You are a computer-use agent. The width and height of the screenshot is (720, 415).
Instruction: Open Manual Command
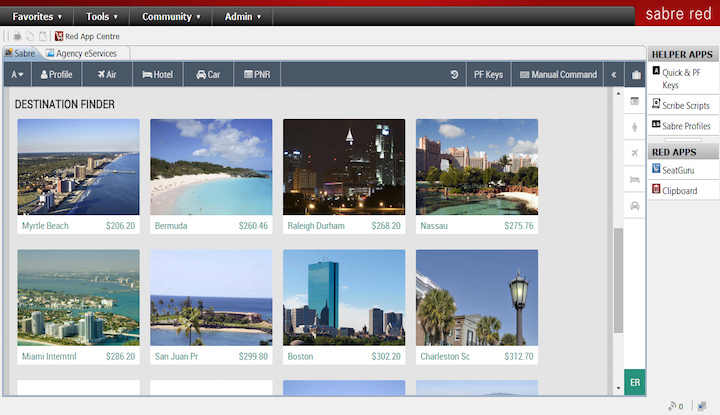(558, 74)
